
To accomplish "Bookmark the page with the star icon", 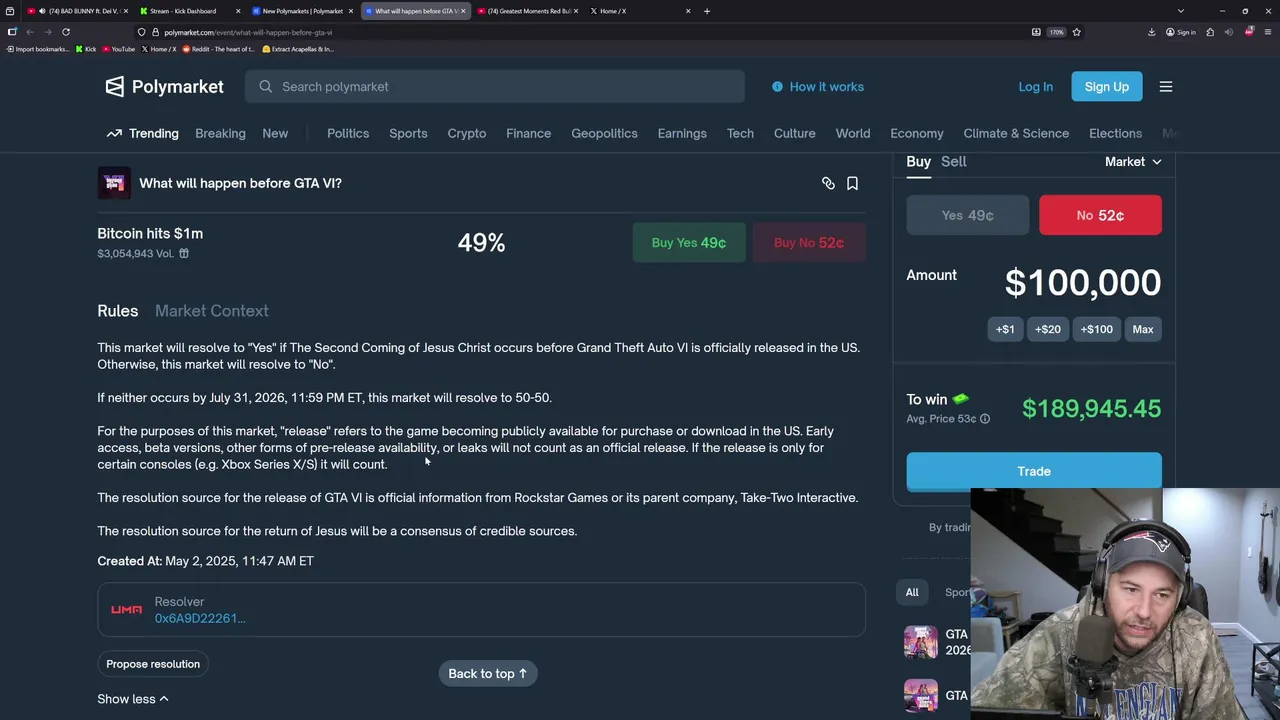I will click(1076, 32).
